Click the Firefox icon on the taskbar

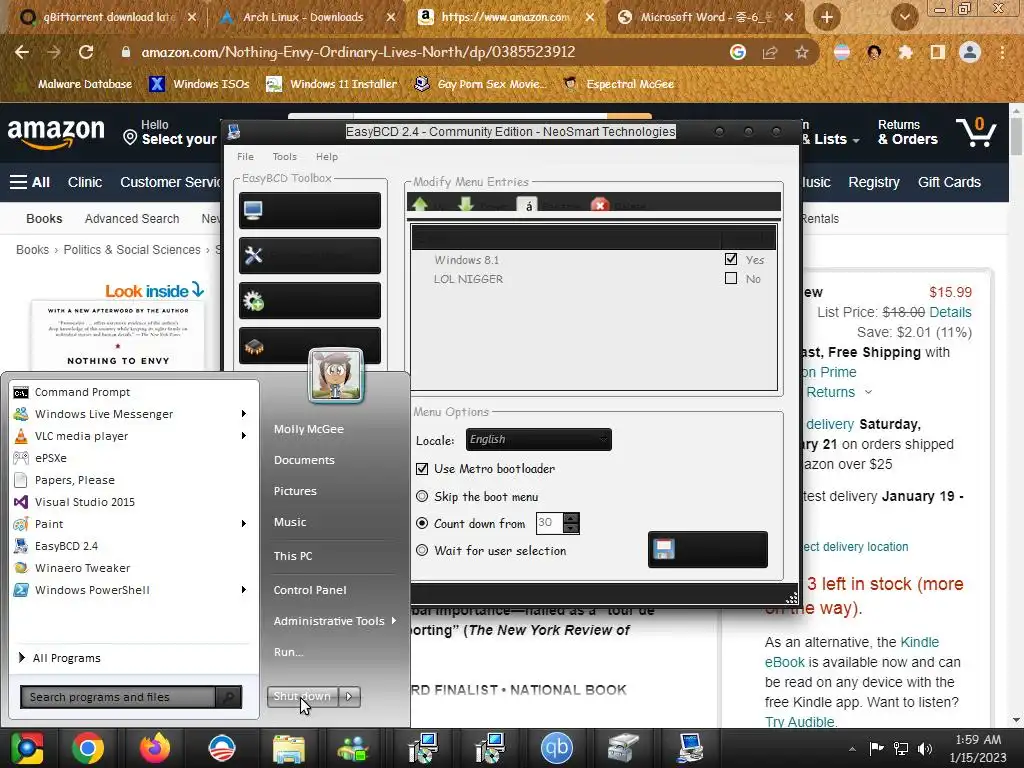(155, 748)
